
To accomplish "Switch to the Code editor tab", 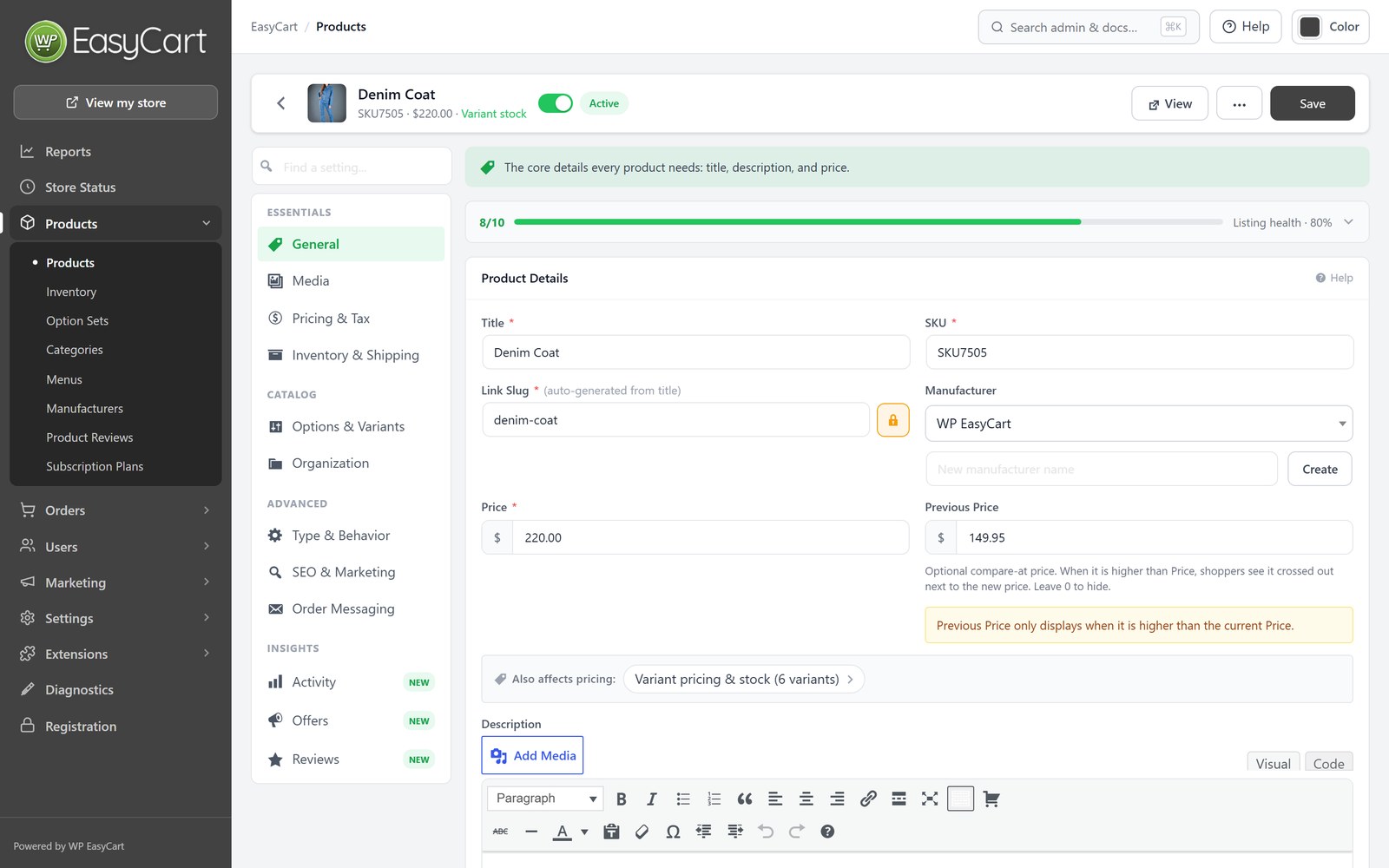I will (1328, 762).
